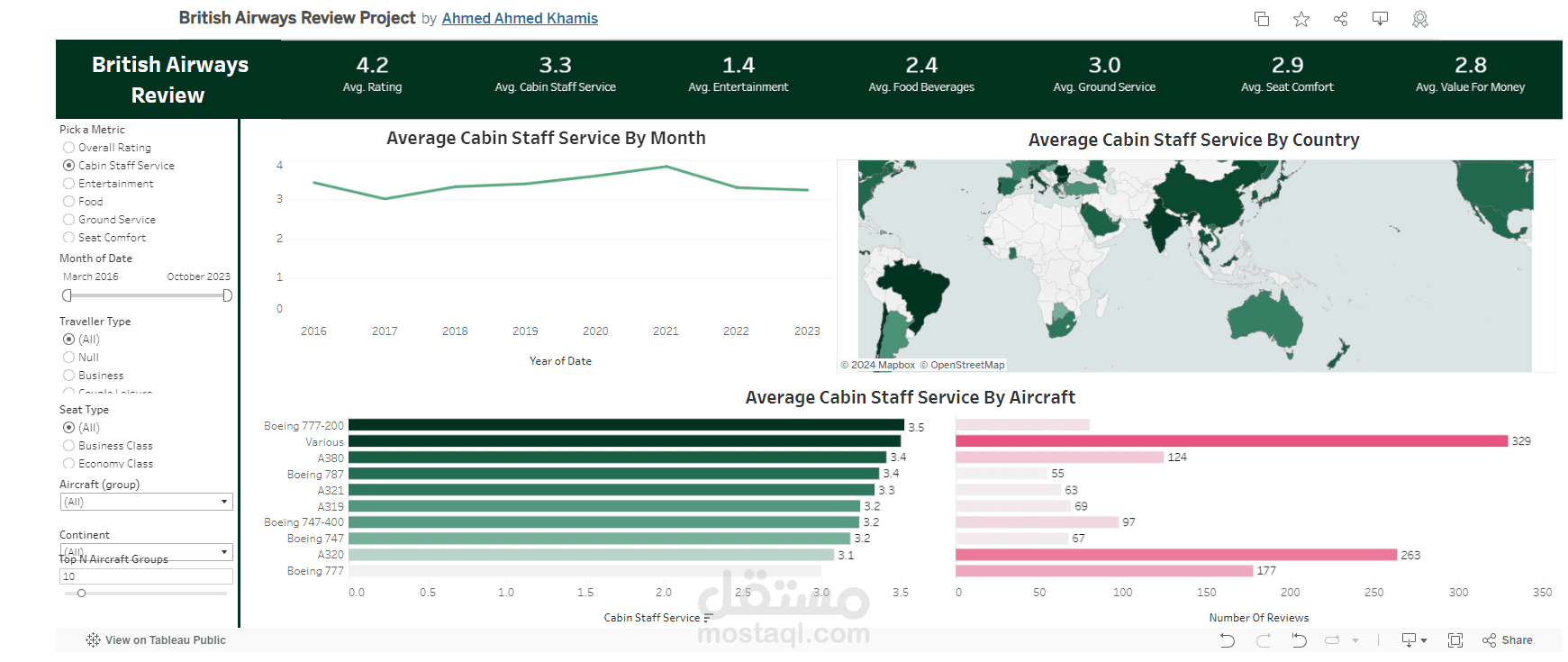1568x662 pixels.
Task: Click the OpenStreetMap attribution link
Action: pos(962,366)
